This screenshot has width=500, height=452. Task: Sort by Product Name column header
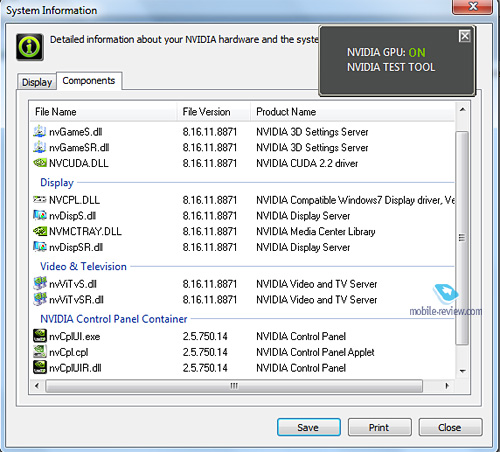352,112
